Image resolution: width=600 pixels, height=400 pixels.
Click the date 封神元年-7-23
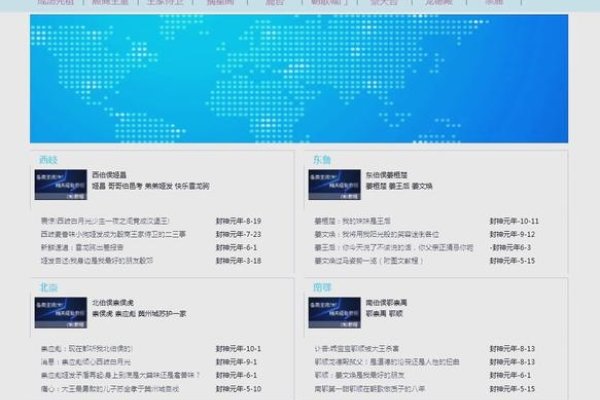click(238, 234)
